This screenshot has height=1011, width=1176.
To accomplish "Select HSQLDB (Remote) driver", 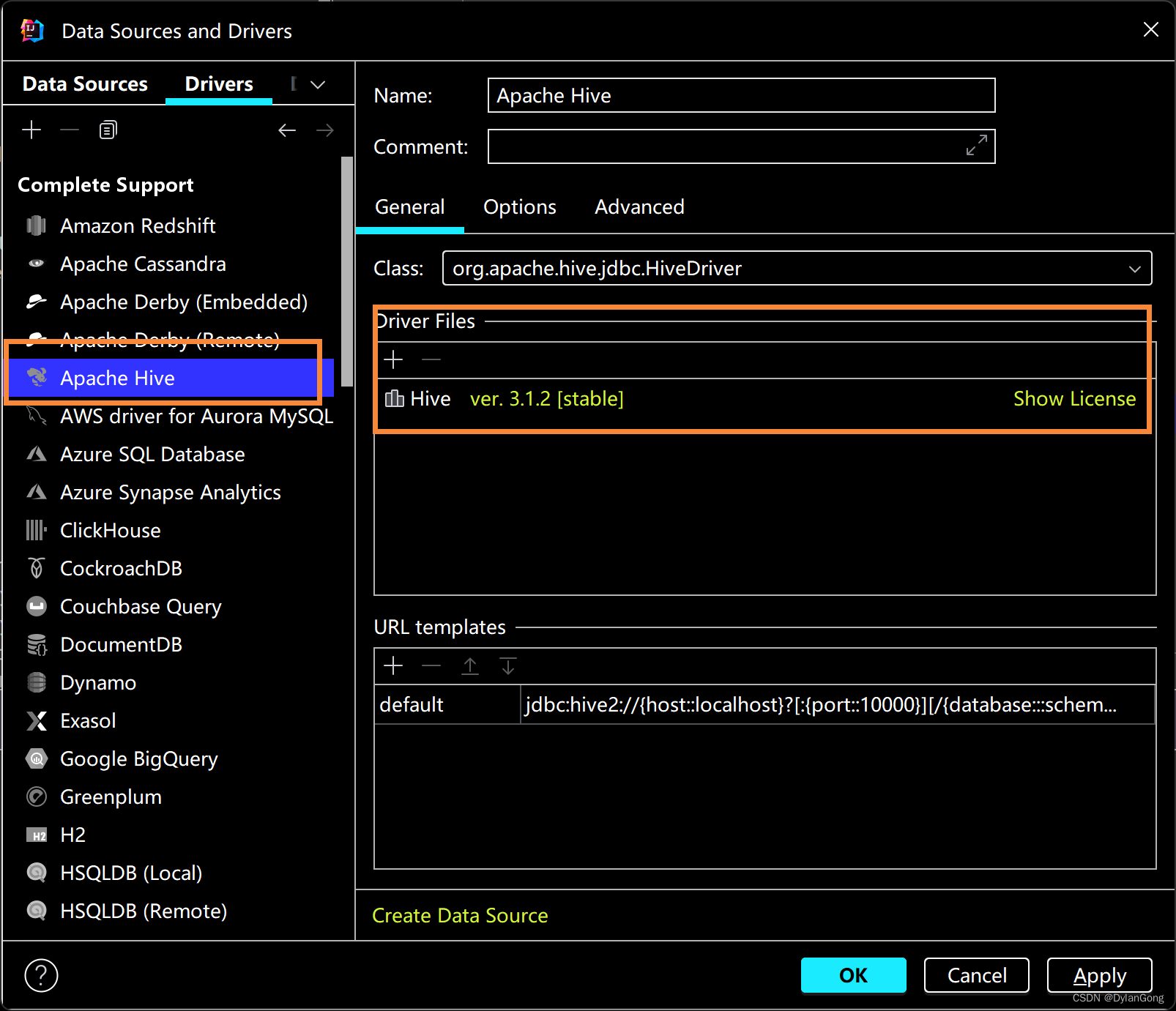I will coord(144,911).
